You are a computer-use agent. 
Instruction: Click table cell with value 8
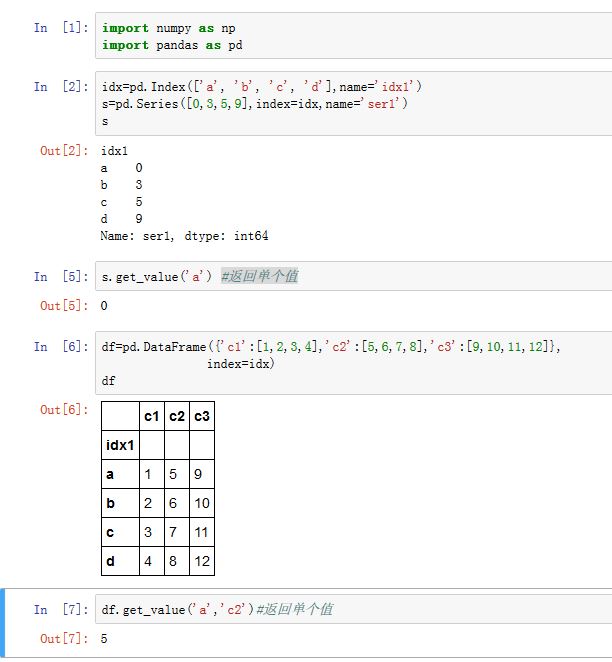click(x=177, y=561)
